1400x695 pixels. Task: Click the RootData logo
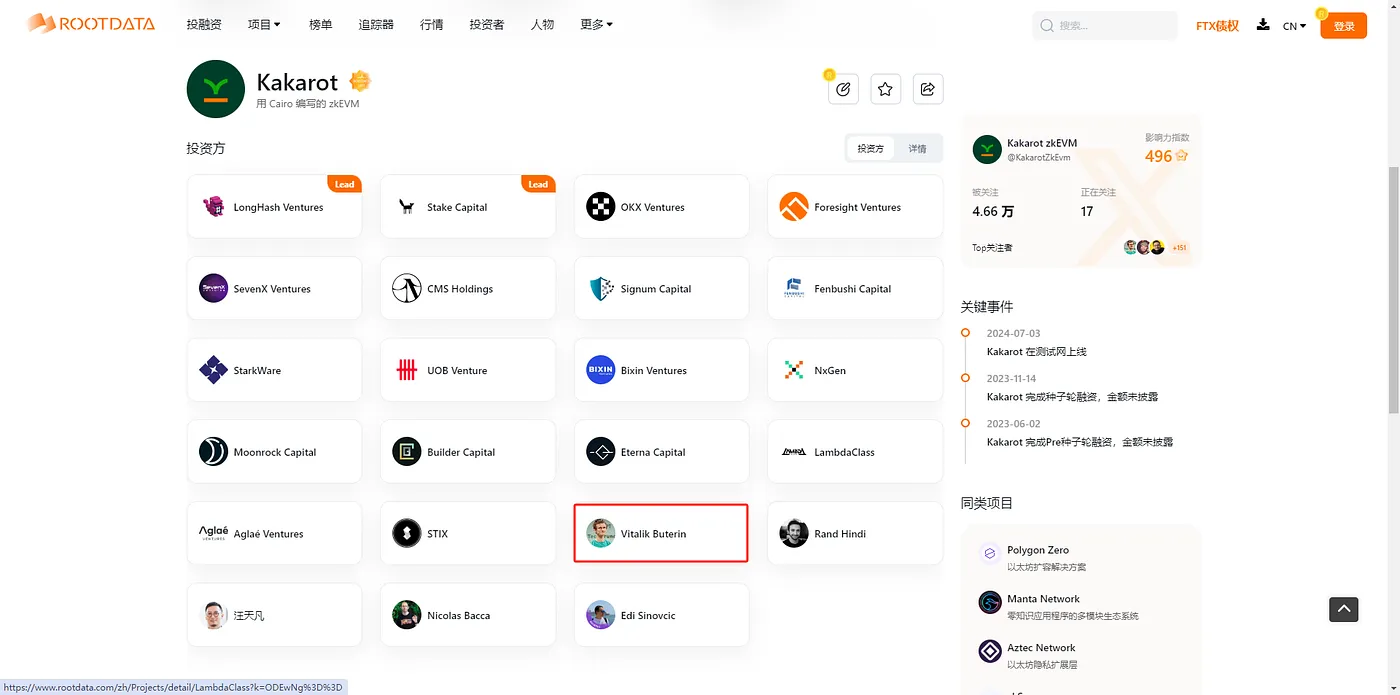coord(91,24)
